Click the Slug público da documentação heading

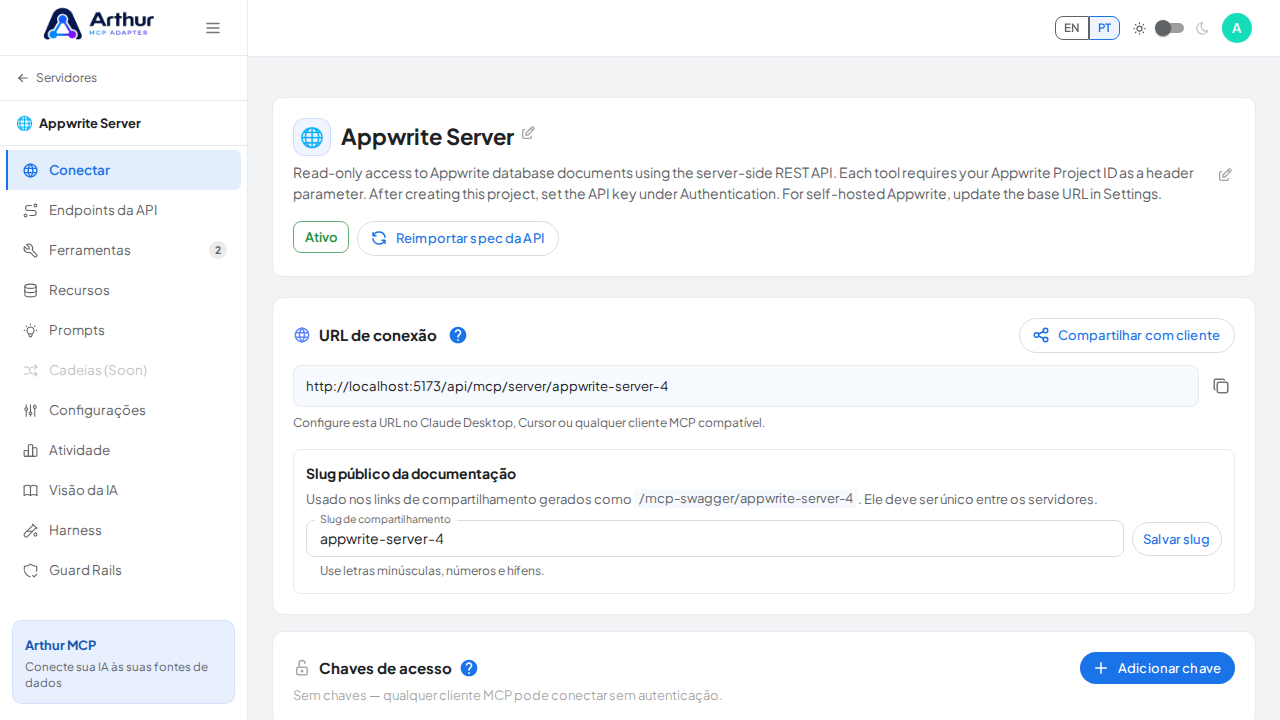click(411, 474)
